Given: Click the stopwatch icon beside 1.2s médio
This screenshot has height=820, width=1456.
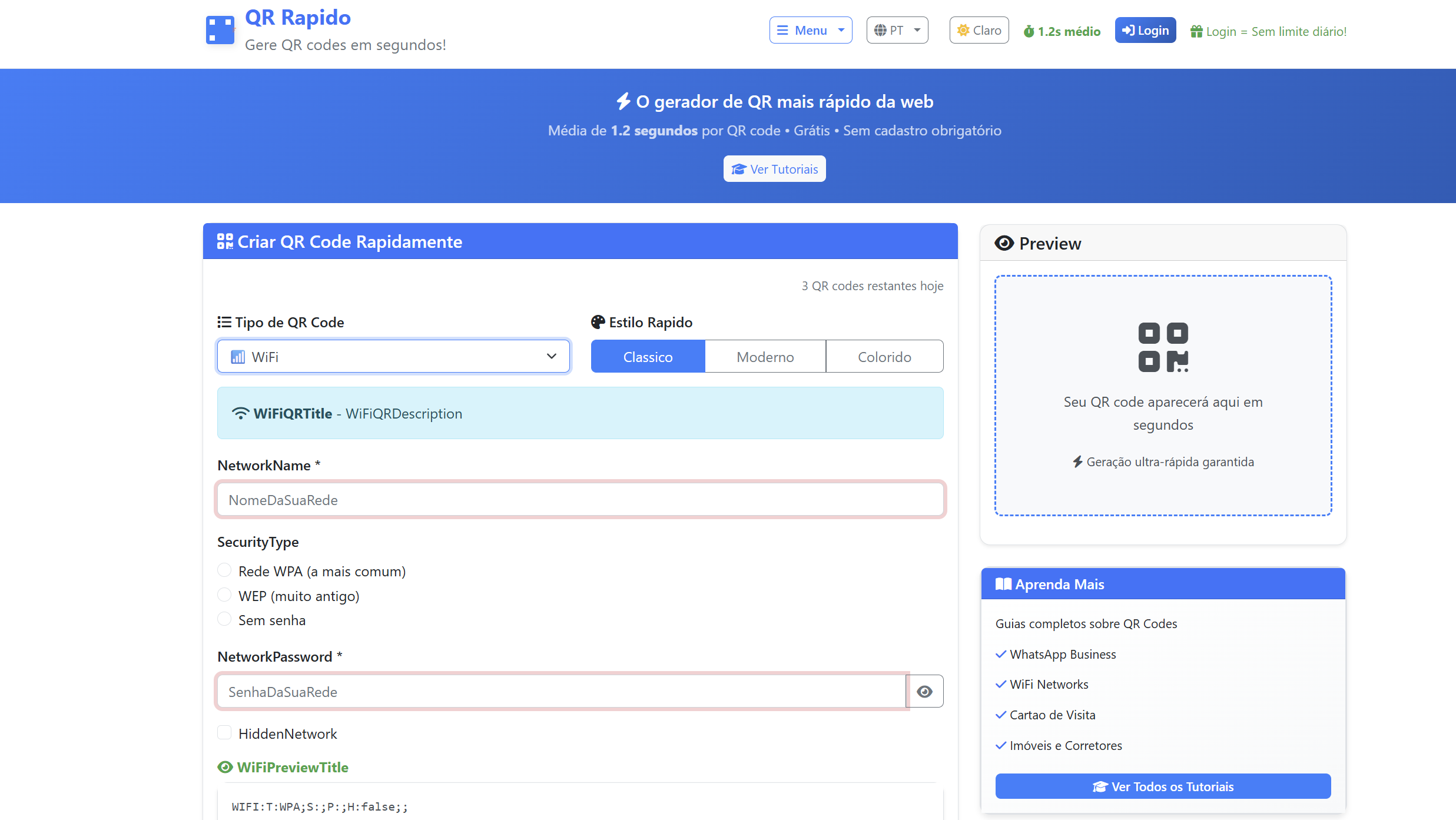Looking at the screenshot, I should click(x=1029, y=31).
